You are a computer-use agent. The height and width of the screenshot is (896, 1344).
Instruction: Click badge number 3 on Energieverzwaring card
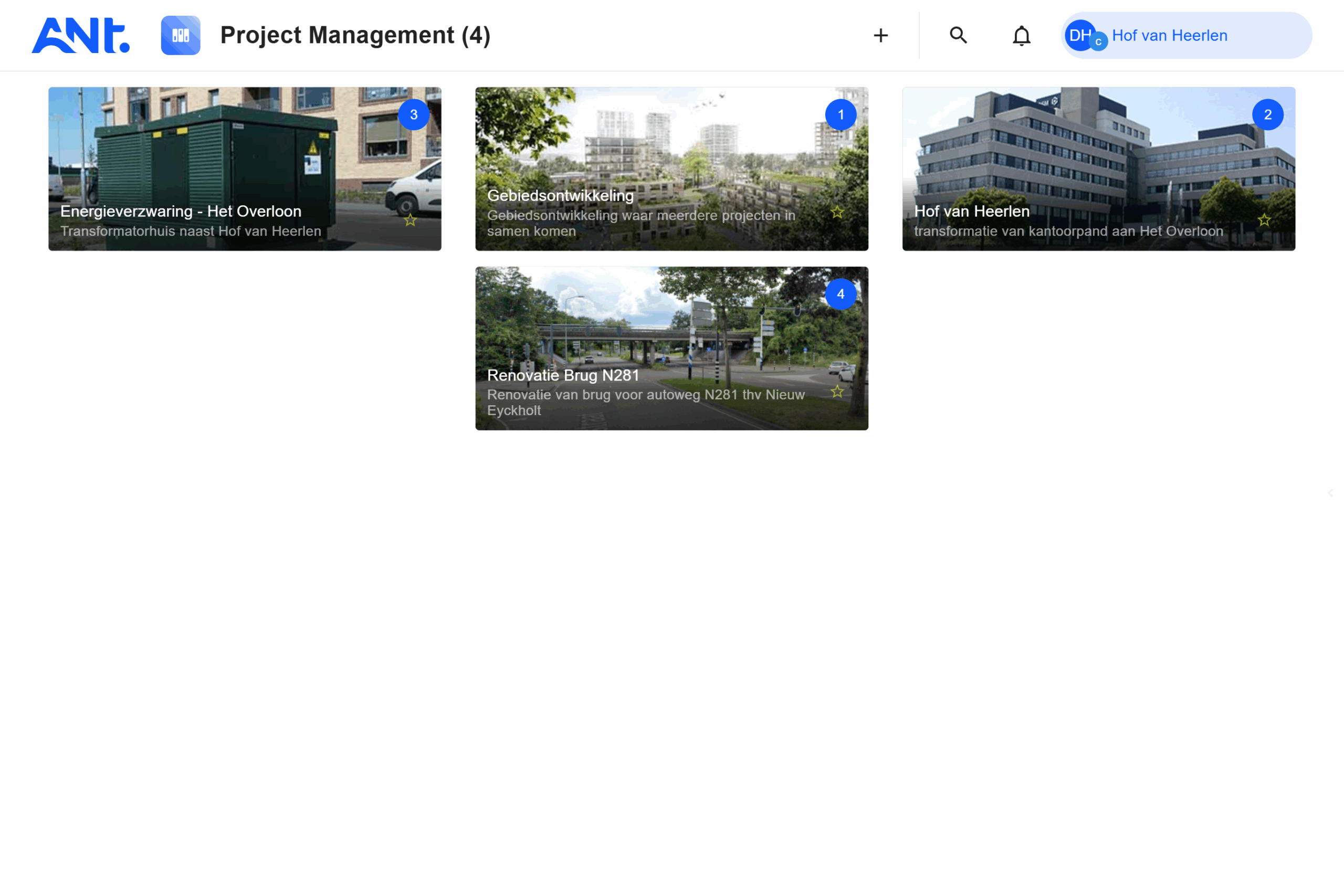(414, 115)
